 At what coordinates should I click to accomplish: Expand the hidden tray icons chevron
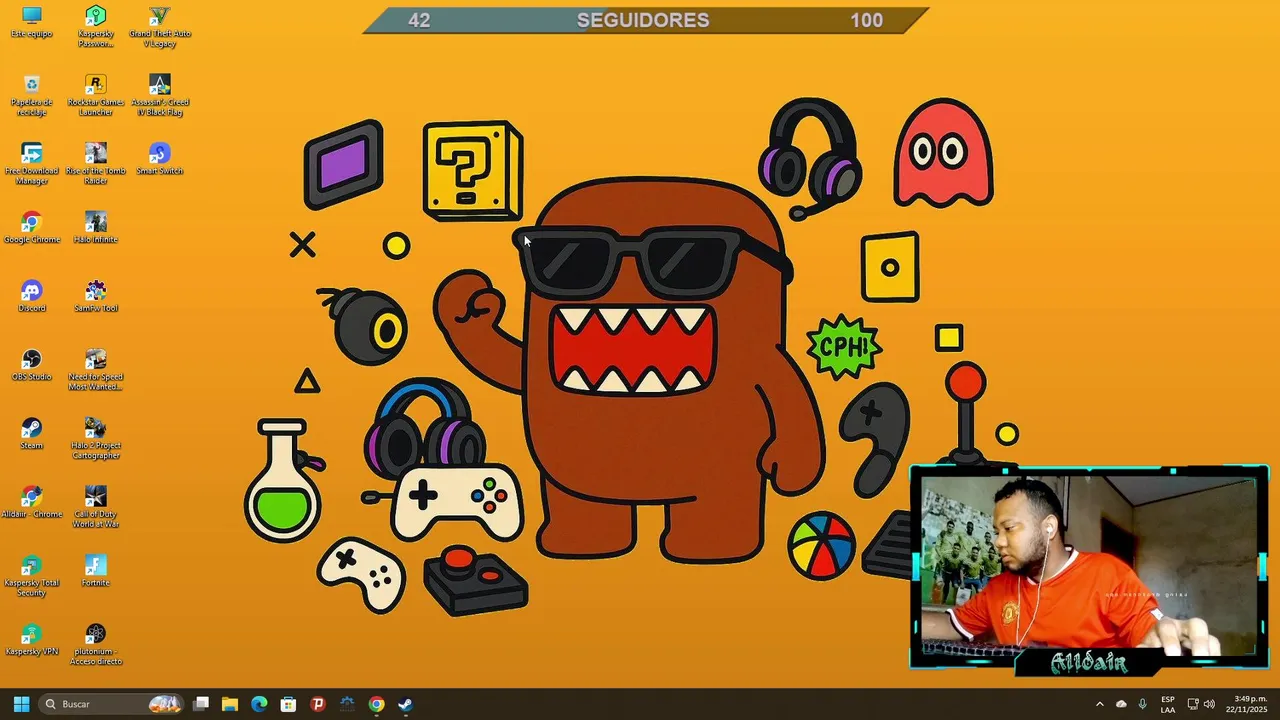pyautogui.click(x=1100, y=704)
